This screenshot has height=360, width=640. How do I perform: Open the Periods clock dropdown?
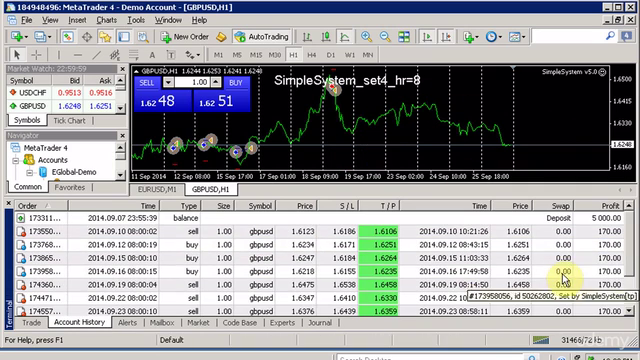point(493,37)
